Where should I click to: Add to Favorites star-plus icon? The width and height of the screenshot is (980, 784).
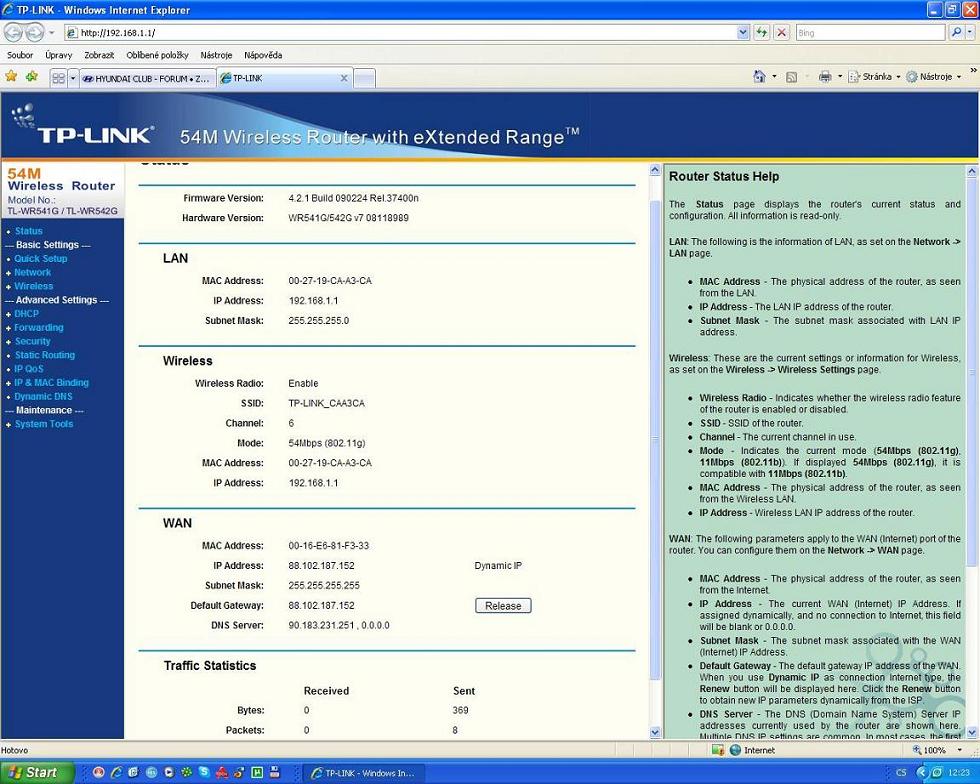(31, 77)
